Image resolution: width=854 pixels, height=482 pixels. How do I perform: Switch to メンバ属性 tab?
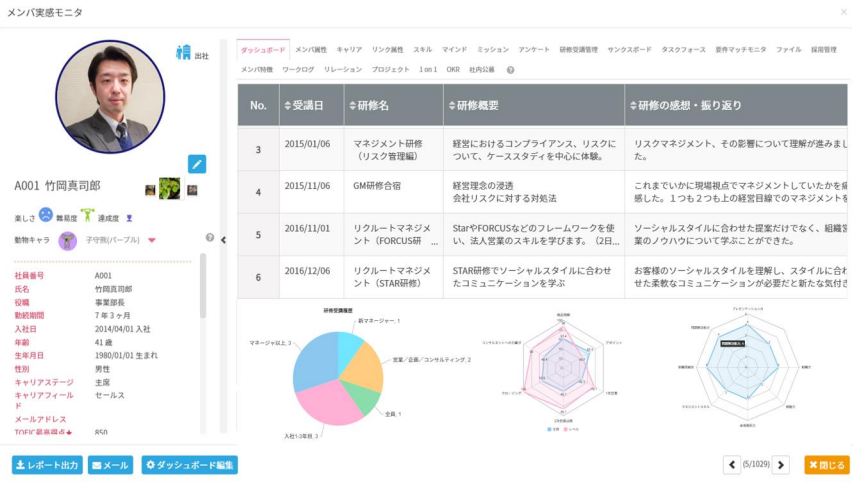(311, 50)
